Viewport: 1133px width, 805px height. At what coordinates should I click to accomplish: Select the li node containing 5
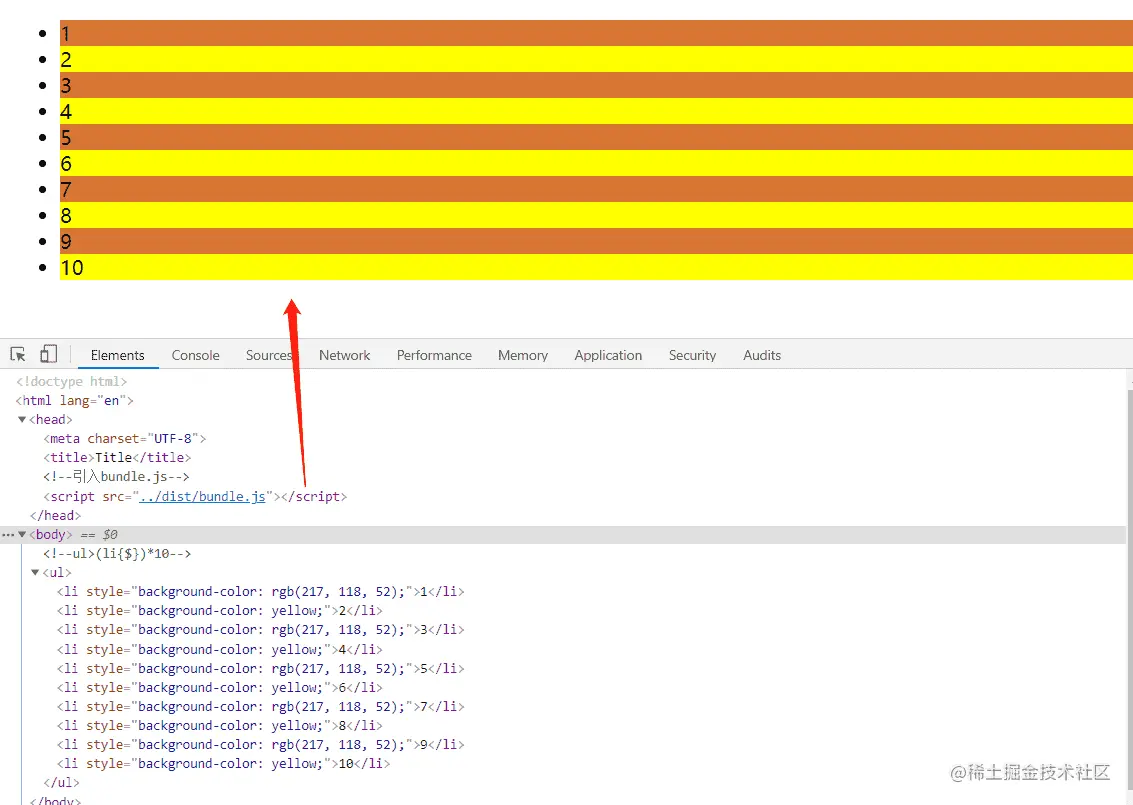pyautogui.click(x=261, y=668)
